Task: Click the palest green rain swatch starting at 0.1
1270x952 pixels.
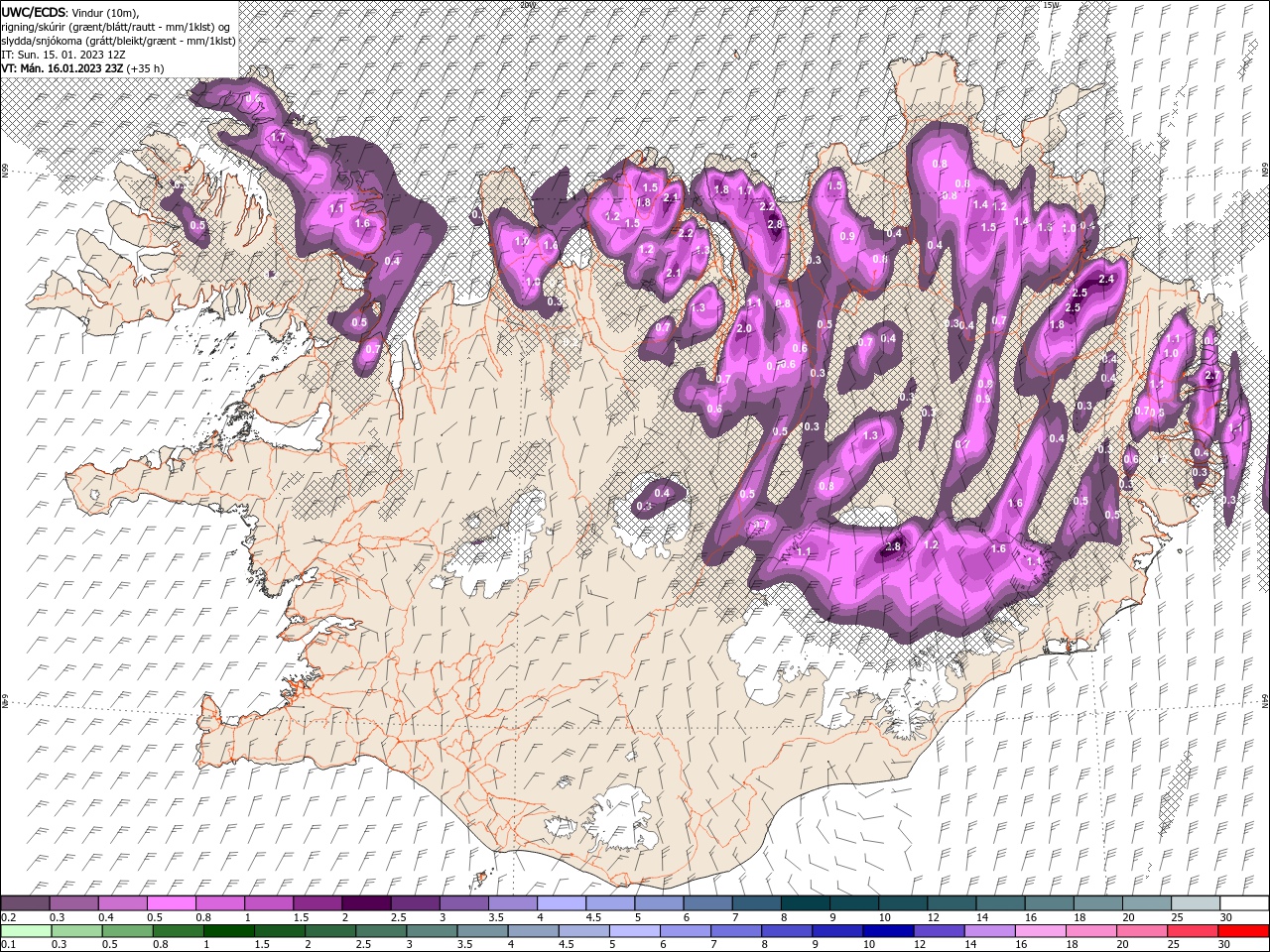Action: (27, 931)
